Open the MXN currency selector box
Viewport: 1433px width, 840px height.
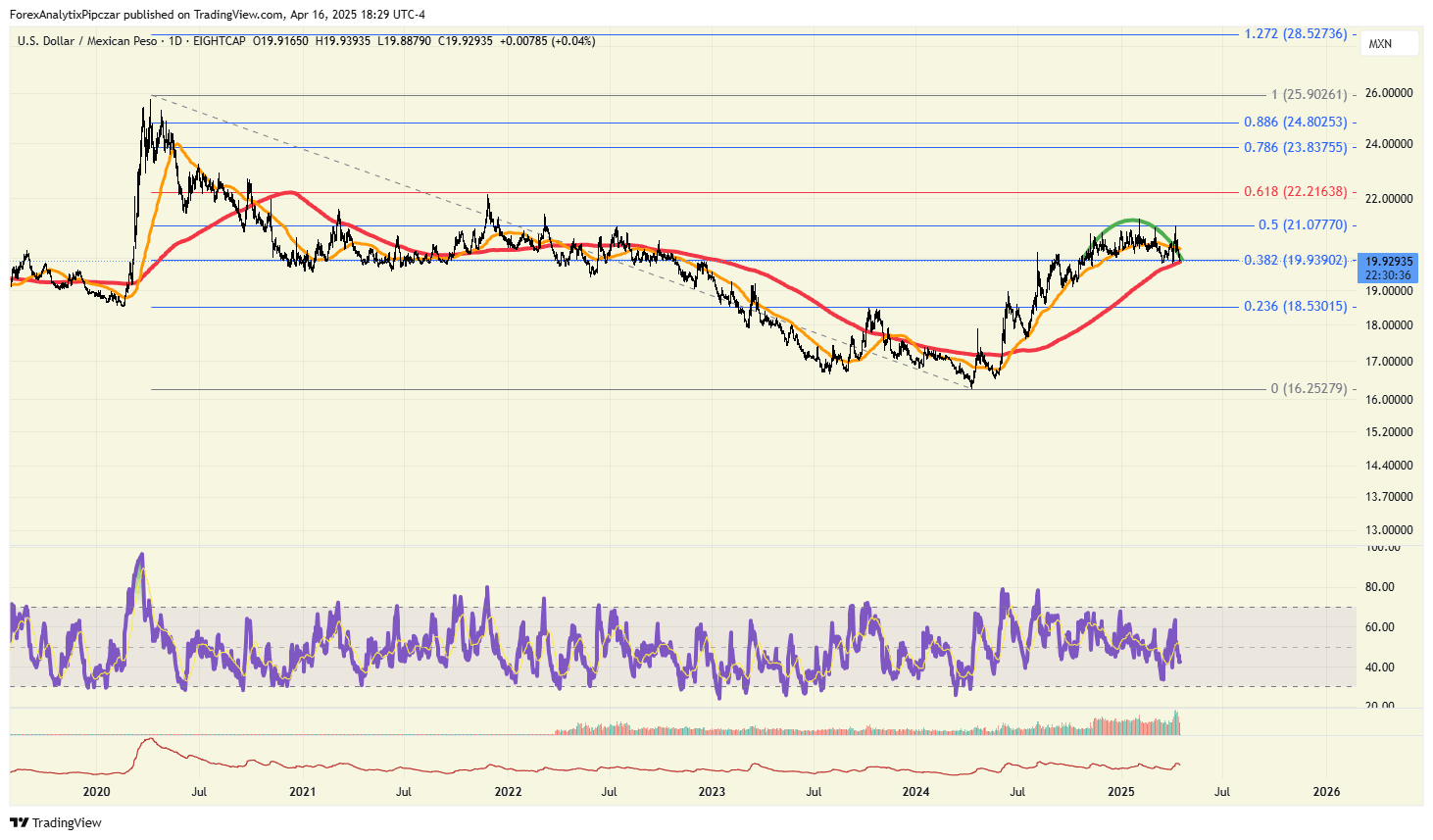(1388, 44)
